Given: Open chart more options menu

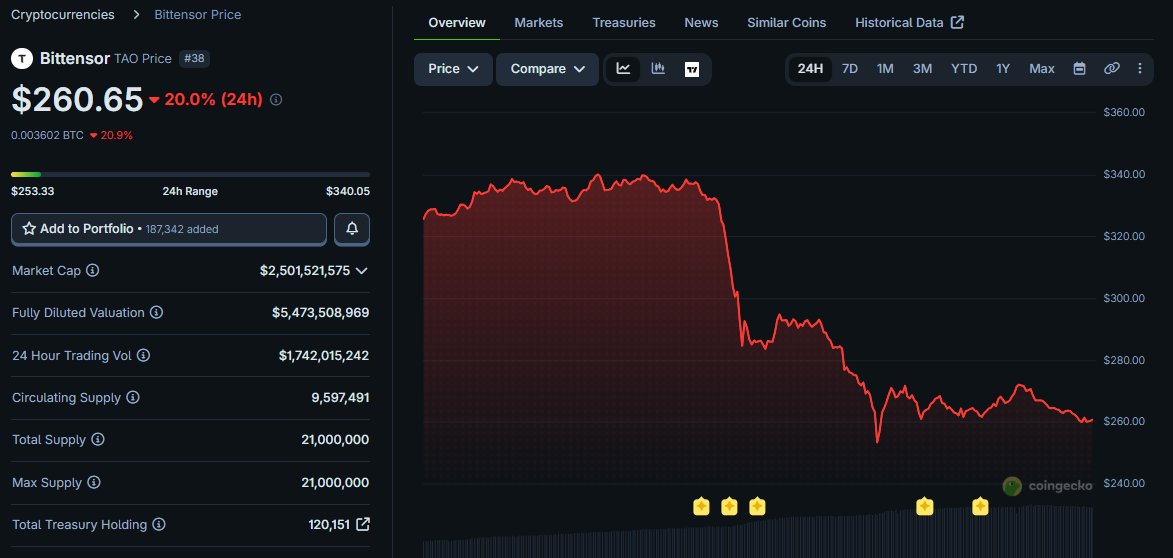Looking at the screenshot, I should (x=1140, y=69).
